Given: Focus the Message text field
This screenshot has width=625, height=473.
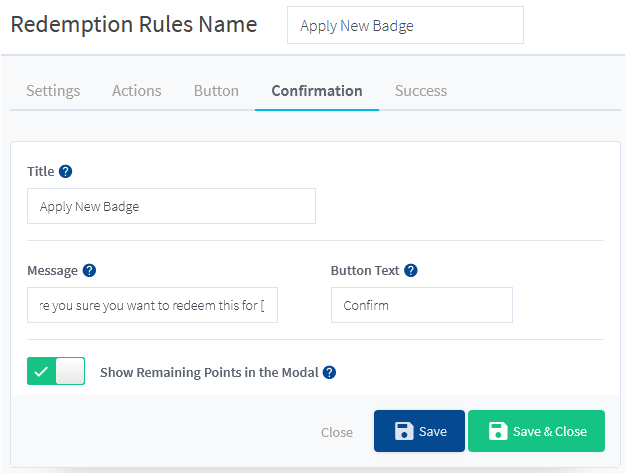Looking at the screenshot, I should (152, 305).
